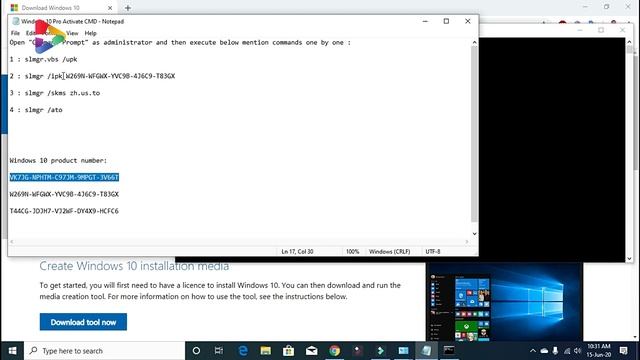Click the command window scrollbar down arrow
Image resolution: width=640 pixels, height=360 pixels.
pyautogui.click(x=629, y=258)
